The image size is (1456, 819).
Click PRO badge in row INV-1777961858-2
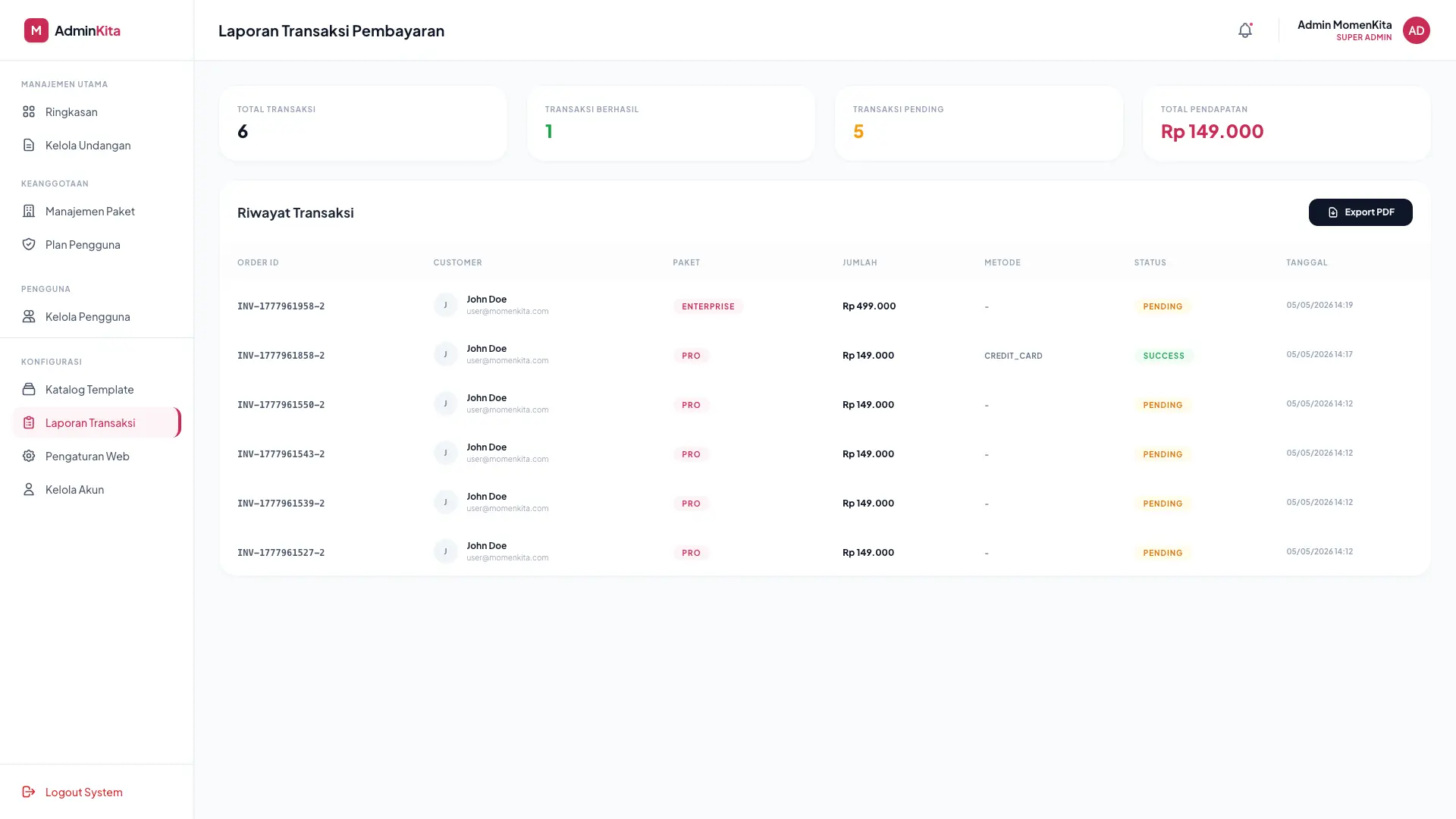691,356
